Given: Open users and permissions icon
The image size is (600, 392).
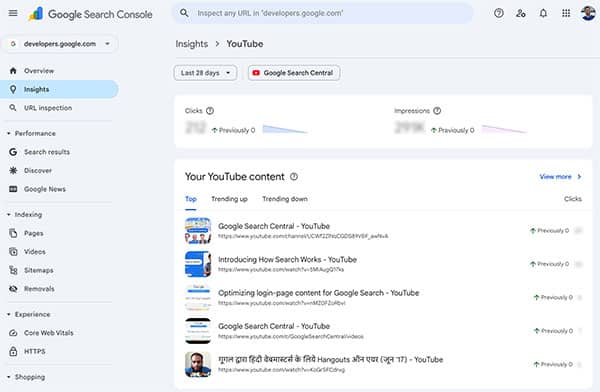Looking at the screenshot, I should pyautogui.click(x=521, y=13).
